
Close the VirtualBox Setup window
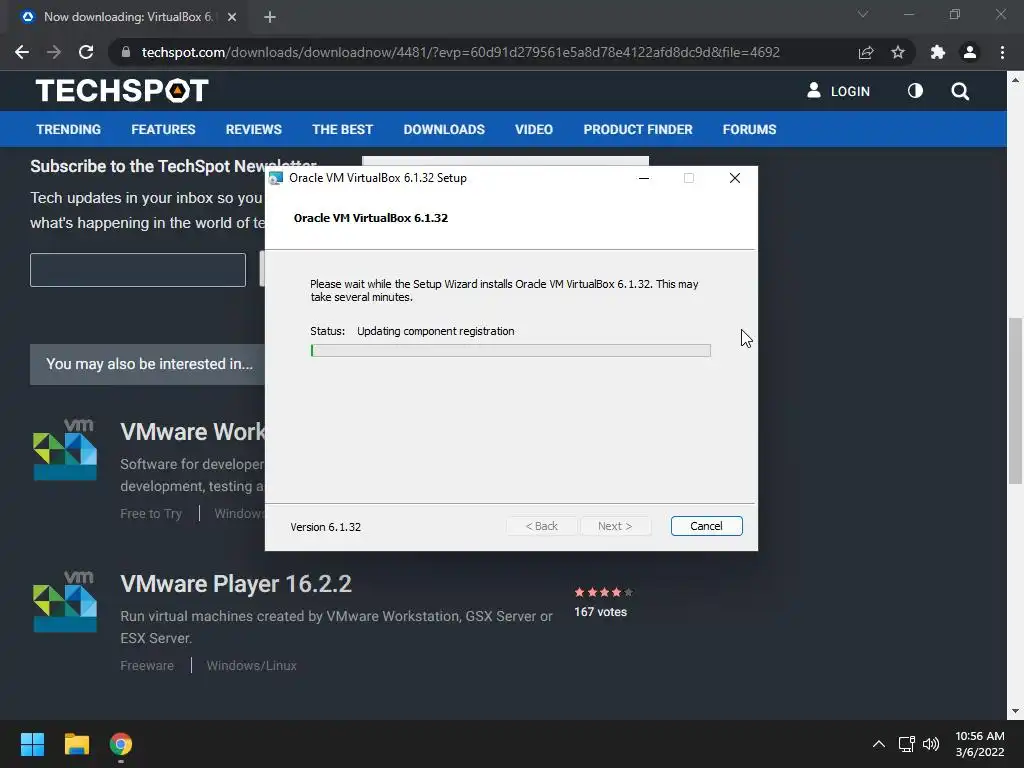tap(735, 178)
